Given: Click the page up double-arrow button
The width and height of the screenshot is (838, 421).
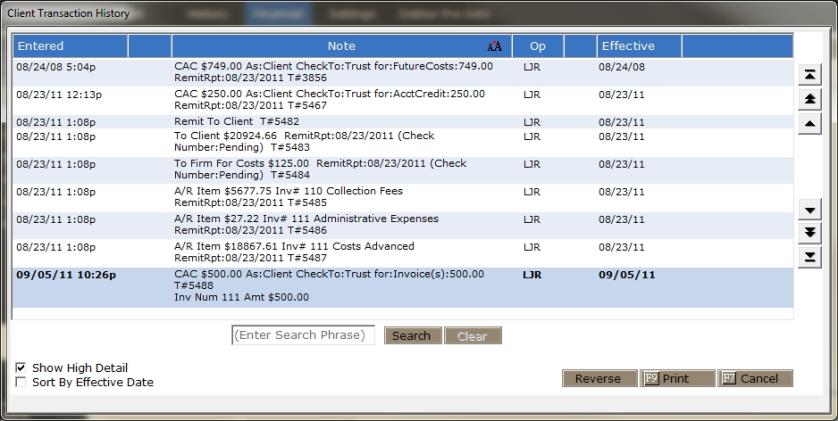Looking at the screenshot, I should coord(810,99).
